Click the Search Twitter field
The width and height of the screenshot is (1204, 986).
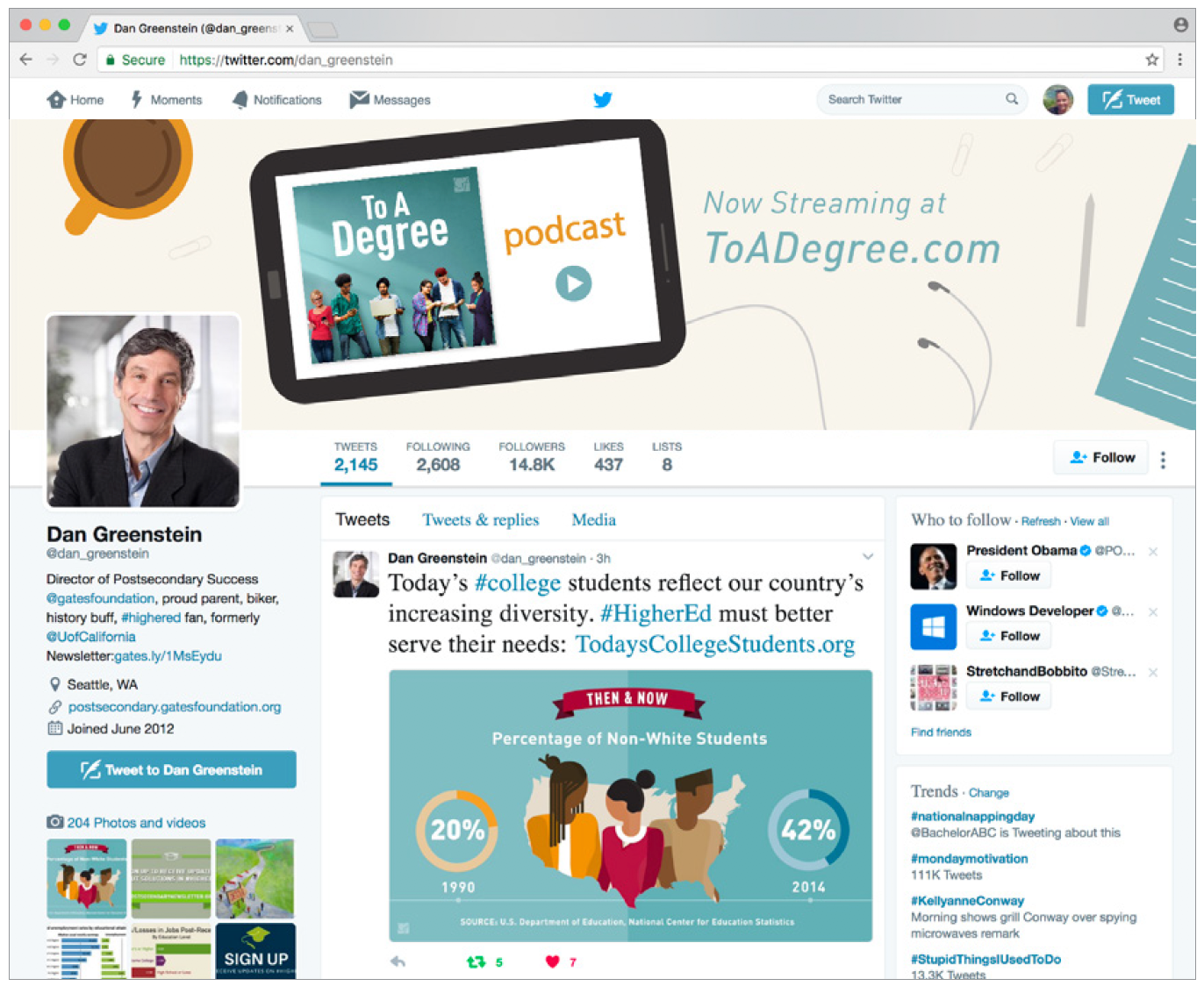point(921,99)
